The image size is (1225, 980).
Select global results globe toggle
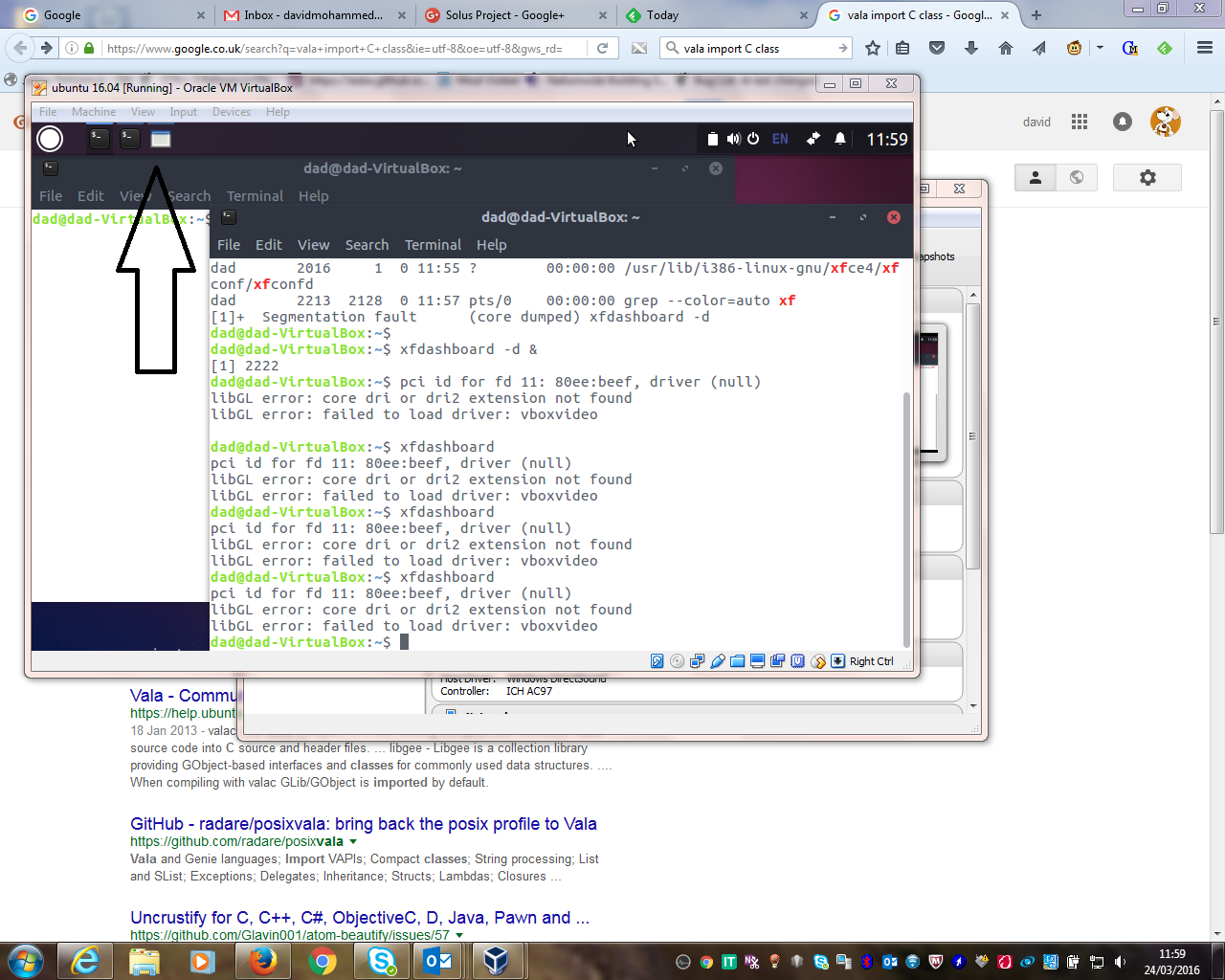click(1077, 177)
